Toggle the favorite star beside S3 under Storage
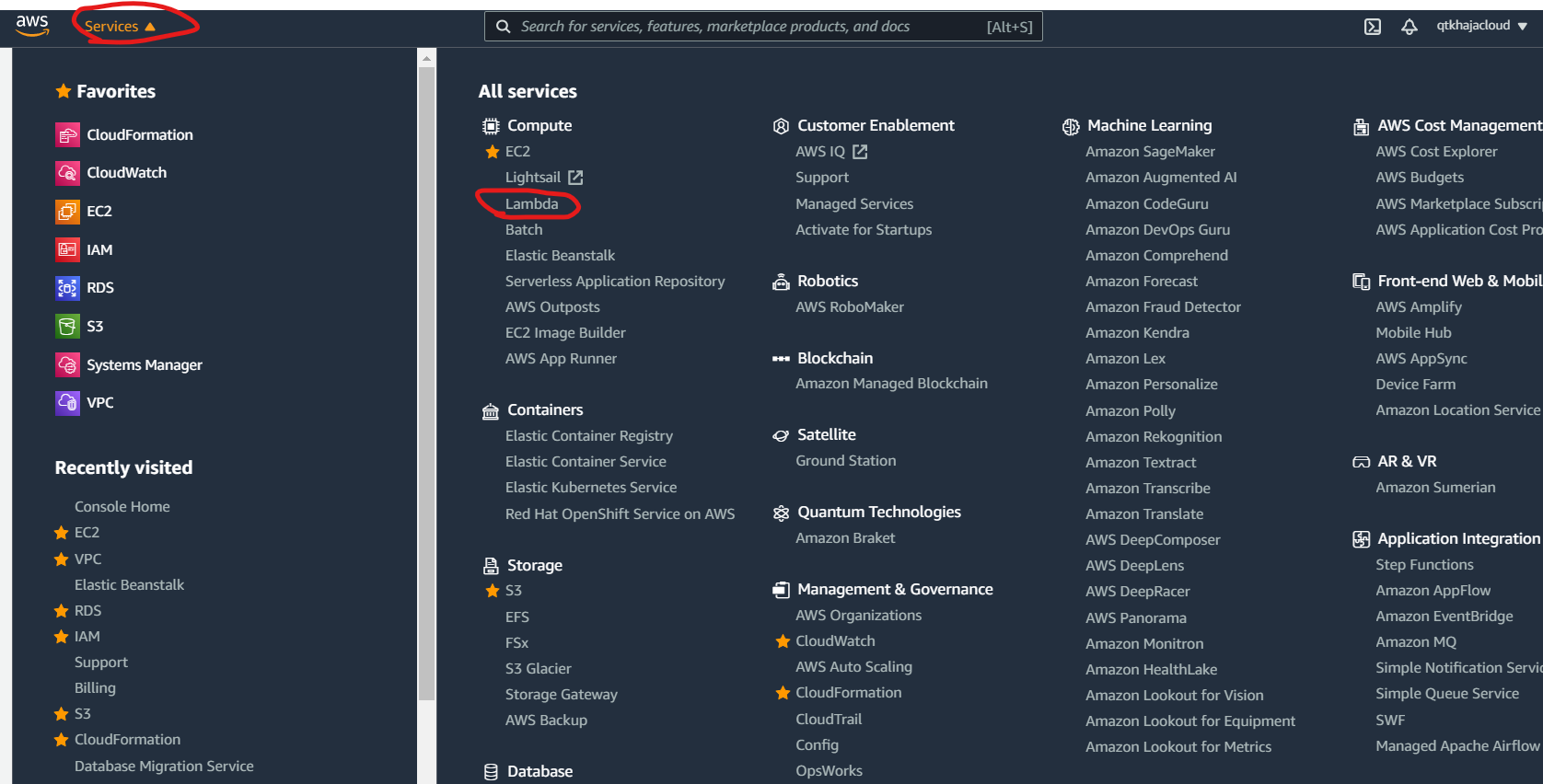The height and width of the screenshot is (784, 1543). (x=493, y=591)
